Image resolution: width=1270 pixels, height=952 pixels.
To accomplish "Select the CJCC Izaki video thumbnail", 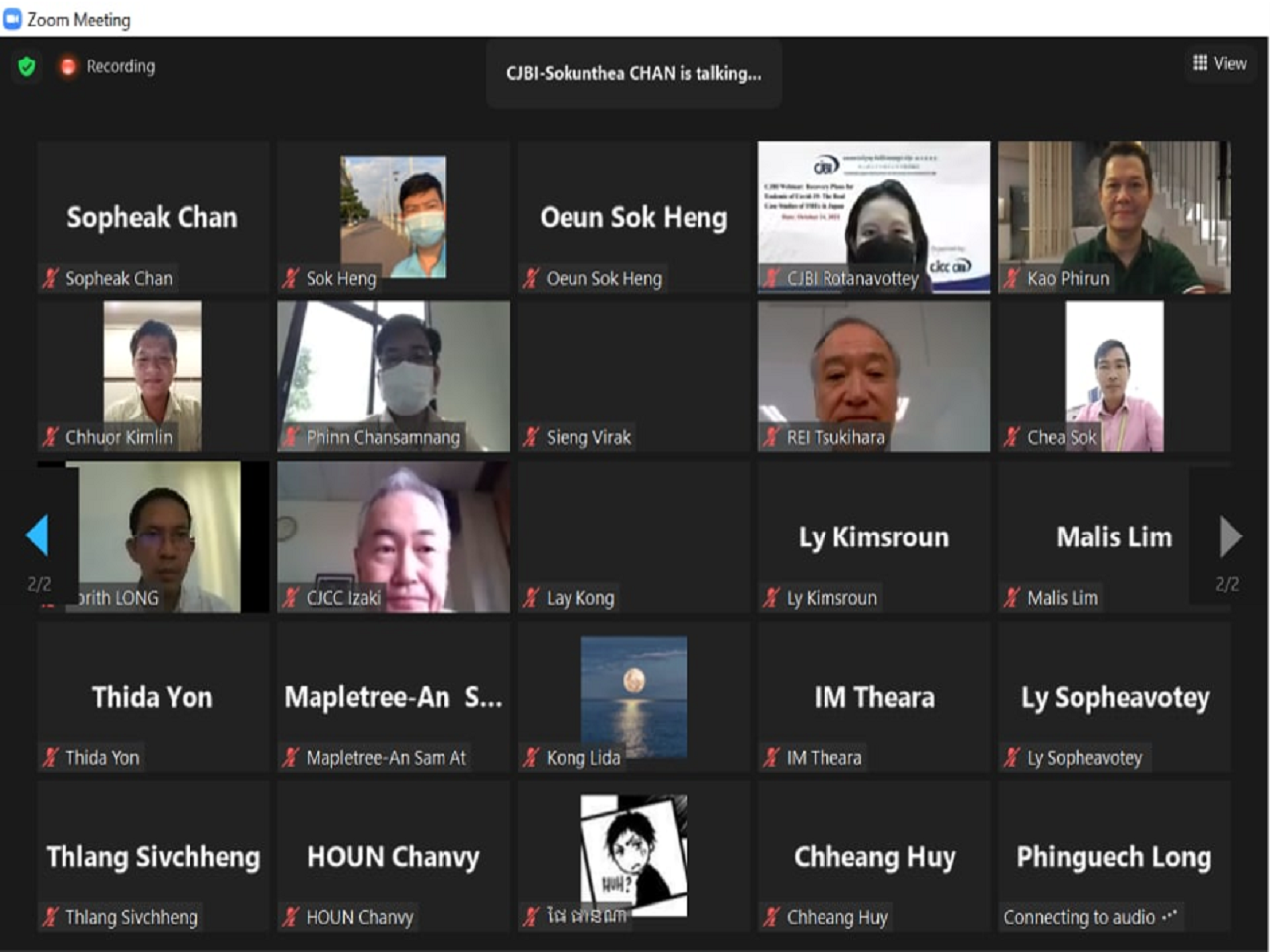I will [393, 535].
